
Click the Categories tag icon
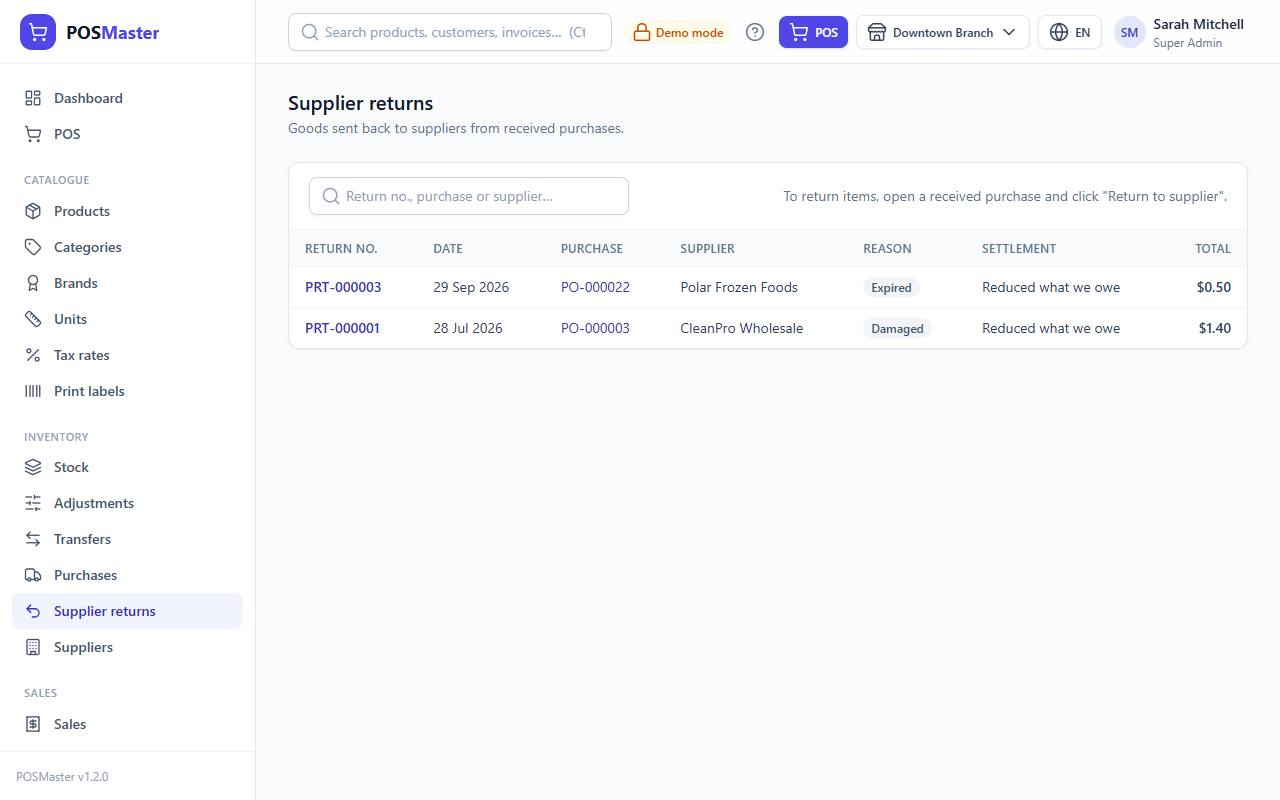pos(33,247)
